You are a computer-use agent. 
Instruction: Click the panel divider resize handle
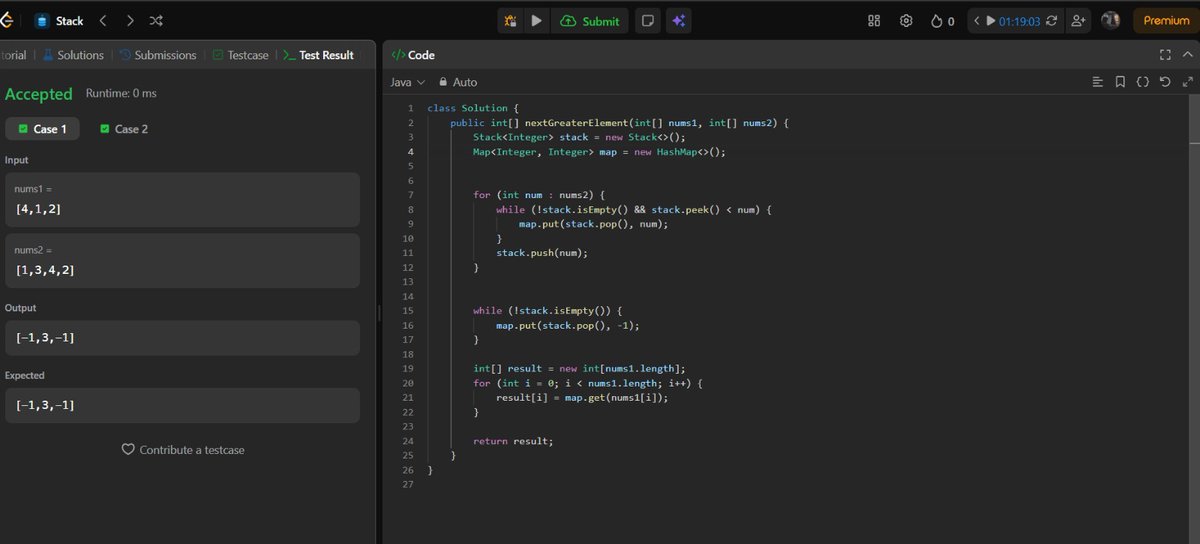379,313
